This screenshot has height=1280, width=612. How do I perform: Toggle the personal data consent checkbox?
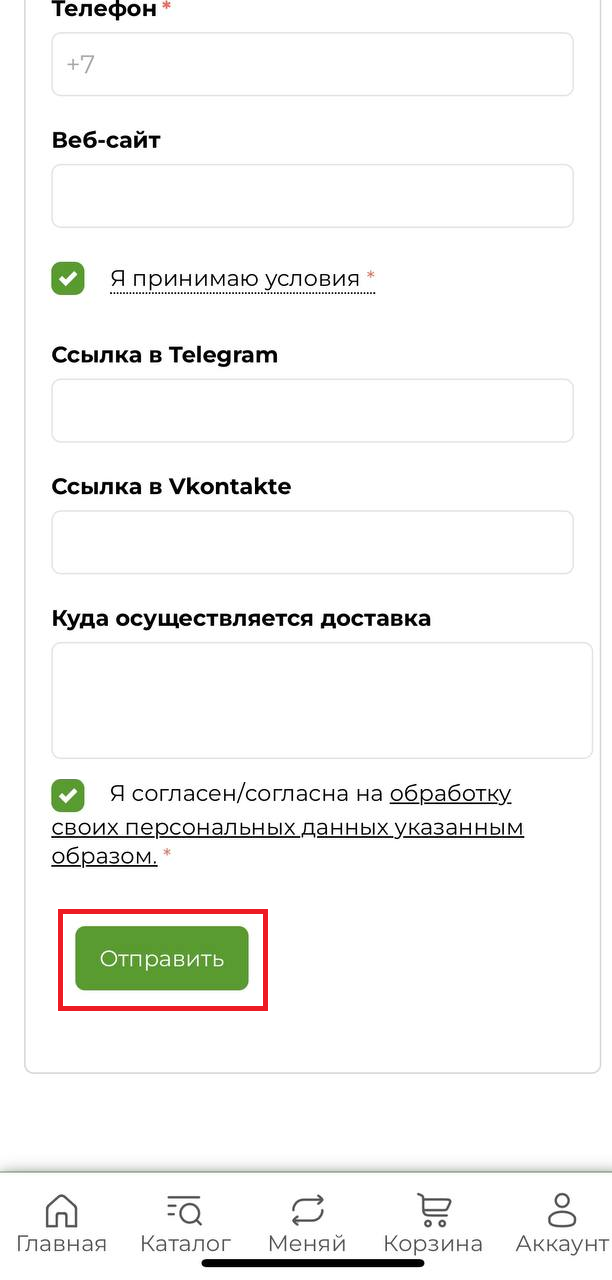click(68, 795)
